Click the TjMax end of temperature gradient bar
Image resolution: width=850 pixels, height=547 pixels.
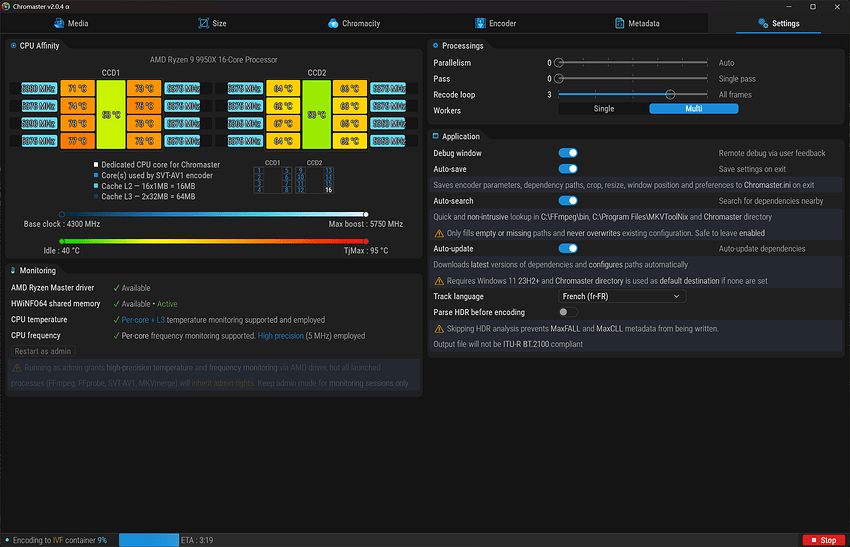click(x=366, y=241)
